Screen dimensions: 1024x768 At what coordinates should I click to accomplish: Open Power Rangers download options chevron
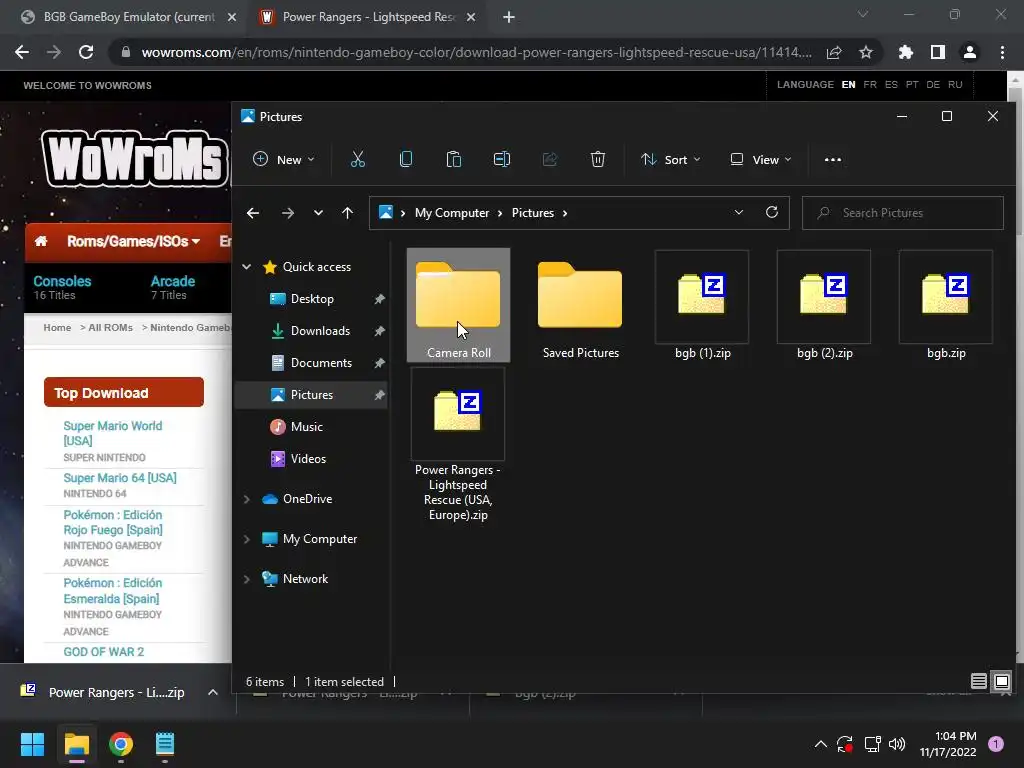point(213,692)
